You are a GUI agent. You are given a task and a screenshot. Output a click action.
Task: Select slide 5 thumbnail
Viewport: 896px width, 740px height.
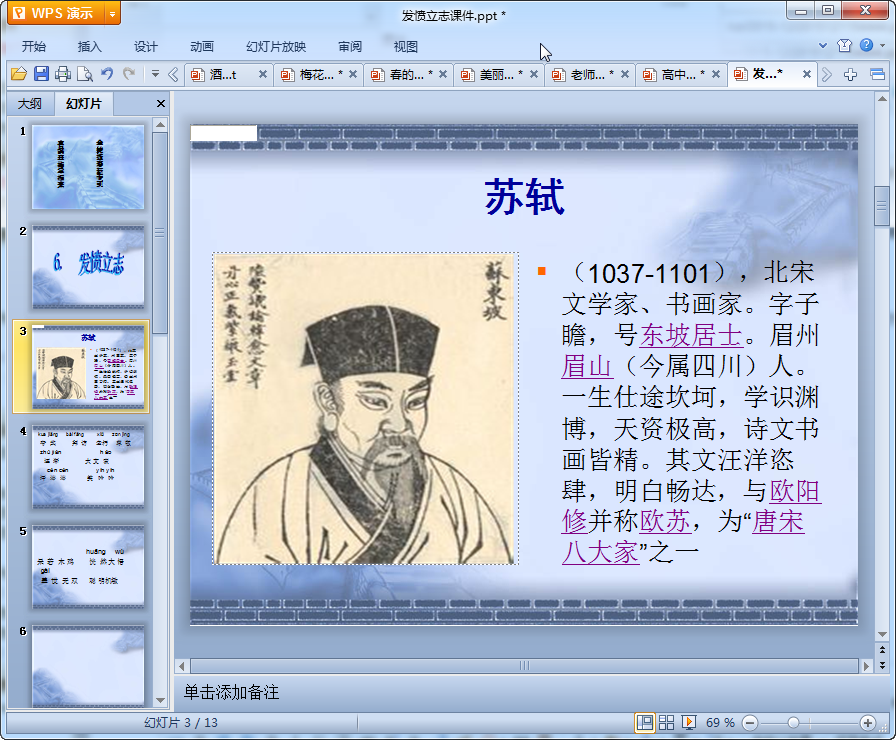88,567
